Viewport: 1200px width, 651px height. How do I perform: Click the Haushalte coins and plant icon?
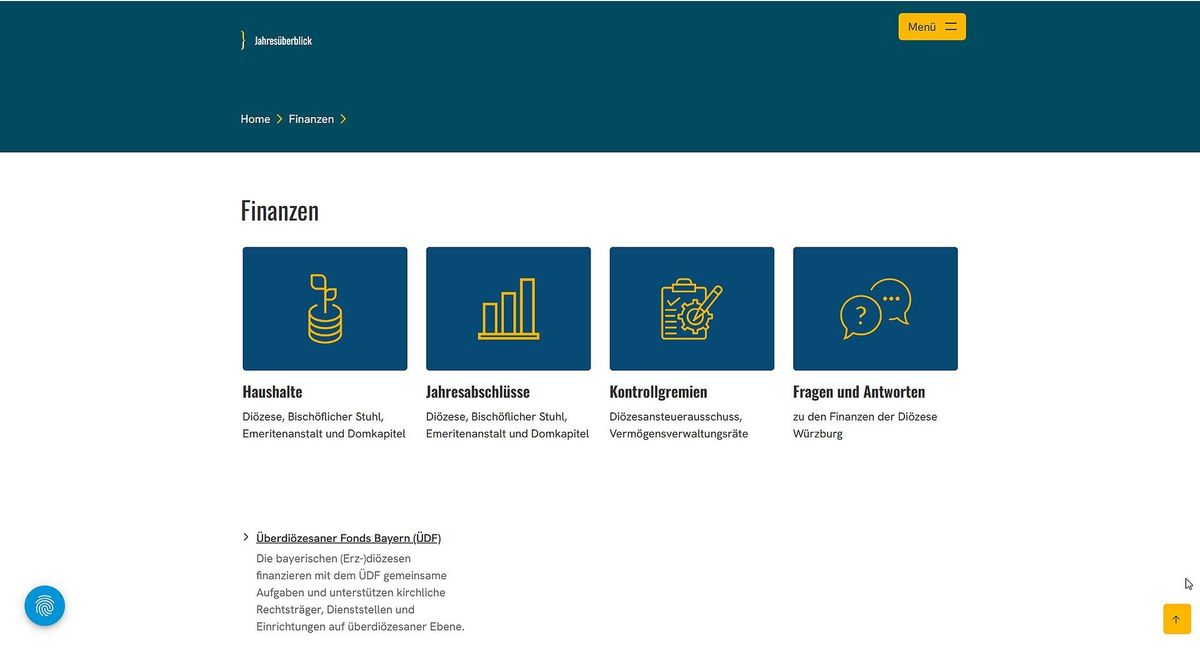(324, 309)
